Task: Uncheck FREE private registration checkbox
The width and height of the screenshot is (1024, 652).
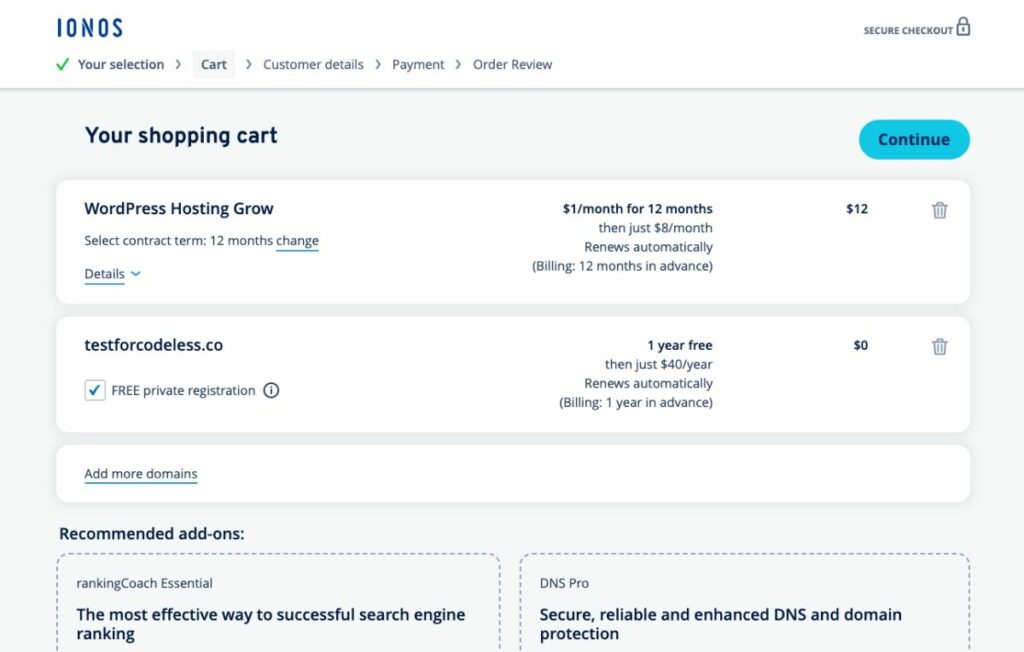Action: 95,391
